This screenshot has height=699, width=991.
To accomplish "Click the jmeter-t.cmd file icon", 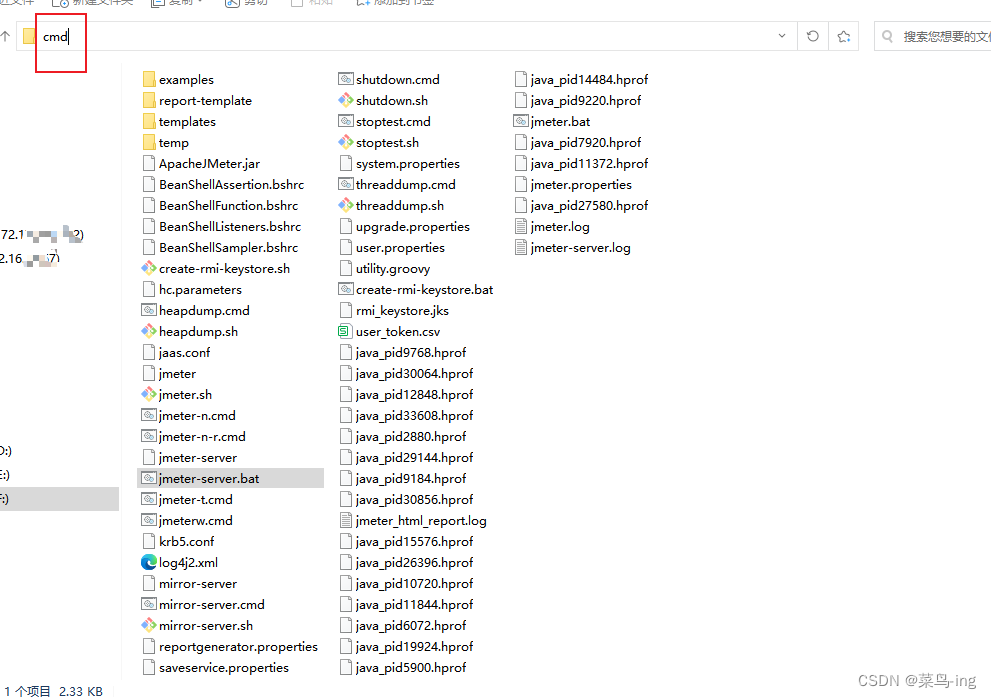I will coord(149,499).
